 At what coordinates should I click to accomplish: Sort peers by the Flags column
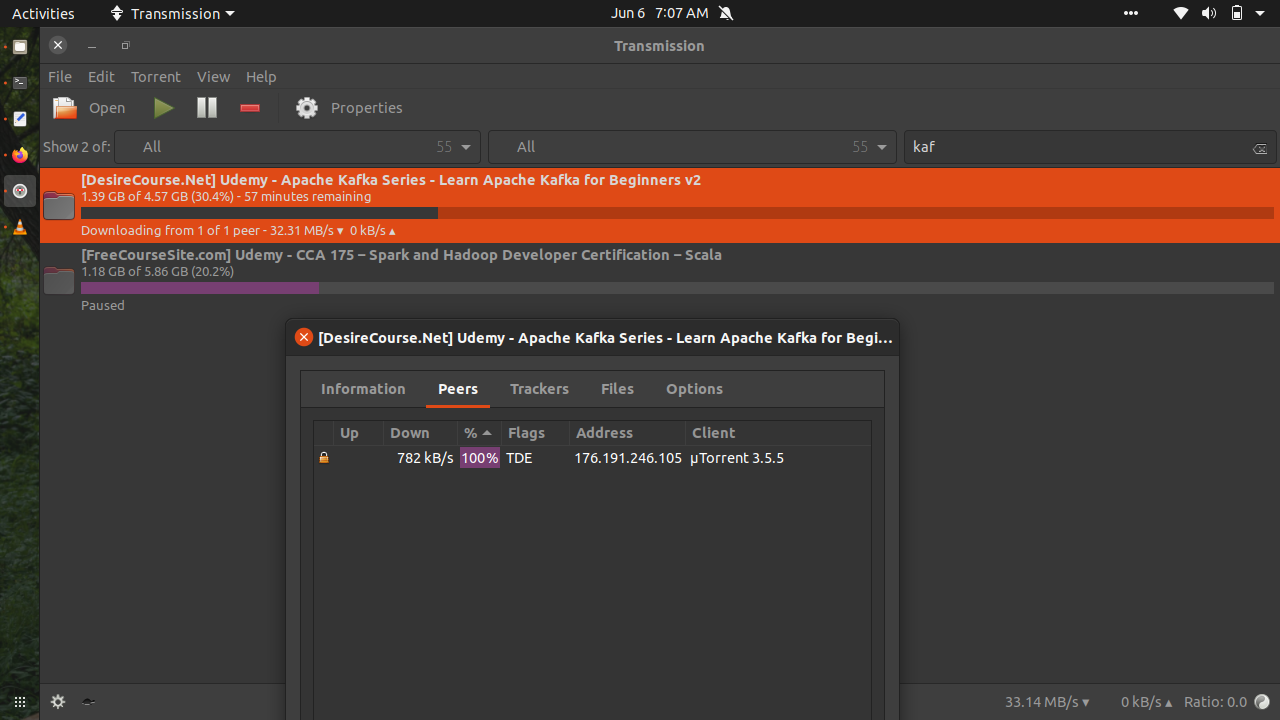[x=535, y=433]
